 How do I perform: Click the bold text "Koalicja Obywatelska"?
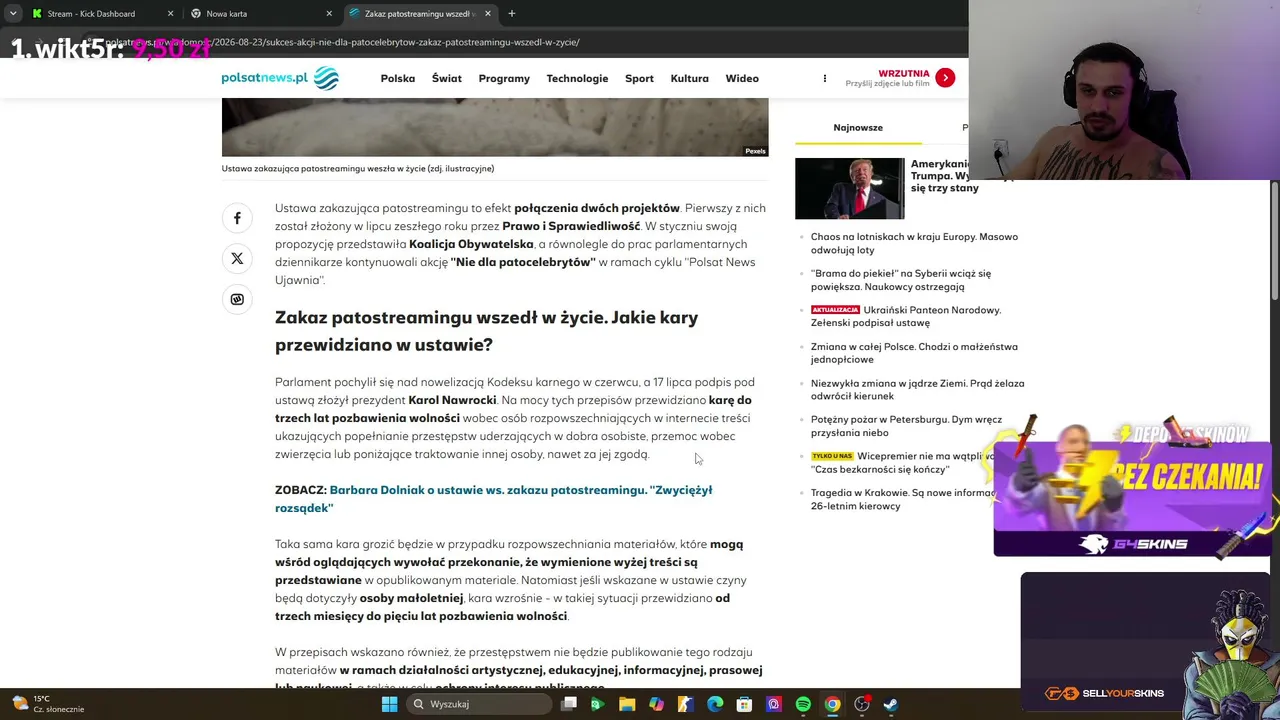(x=471, y=244)
